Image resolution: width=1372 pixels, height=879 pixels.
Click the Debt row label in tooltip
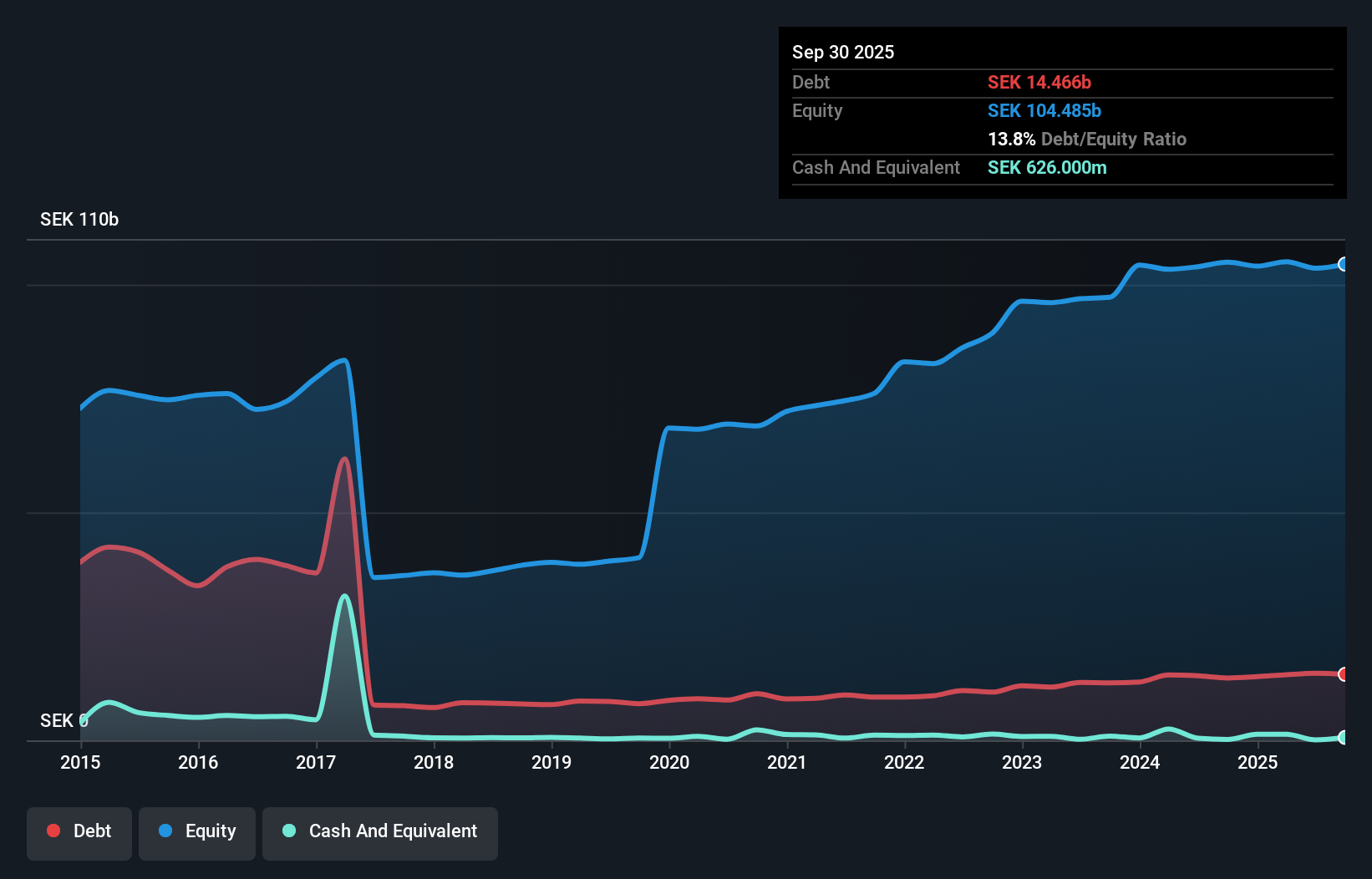pos(810,82)
